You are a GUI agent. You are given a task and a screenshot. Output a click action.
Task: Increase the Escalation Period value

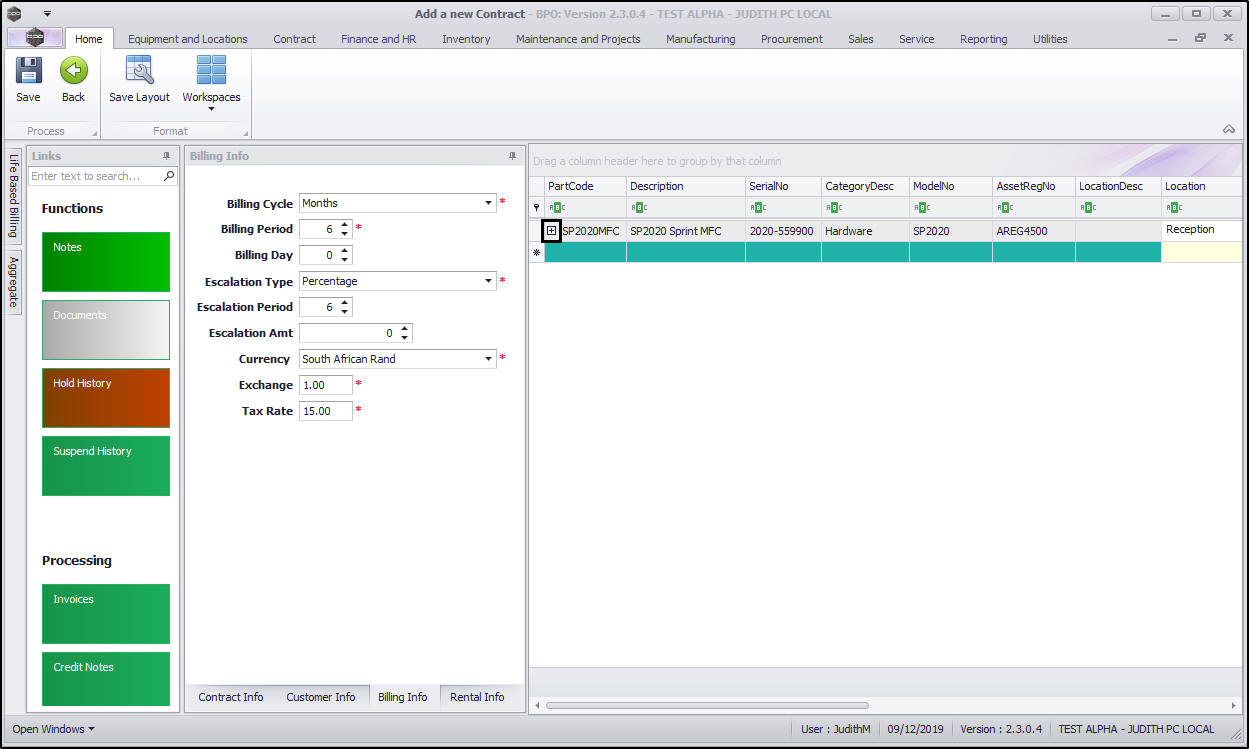(345, 303)
